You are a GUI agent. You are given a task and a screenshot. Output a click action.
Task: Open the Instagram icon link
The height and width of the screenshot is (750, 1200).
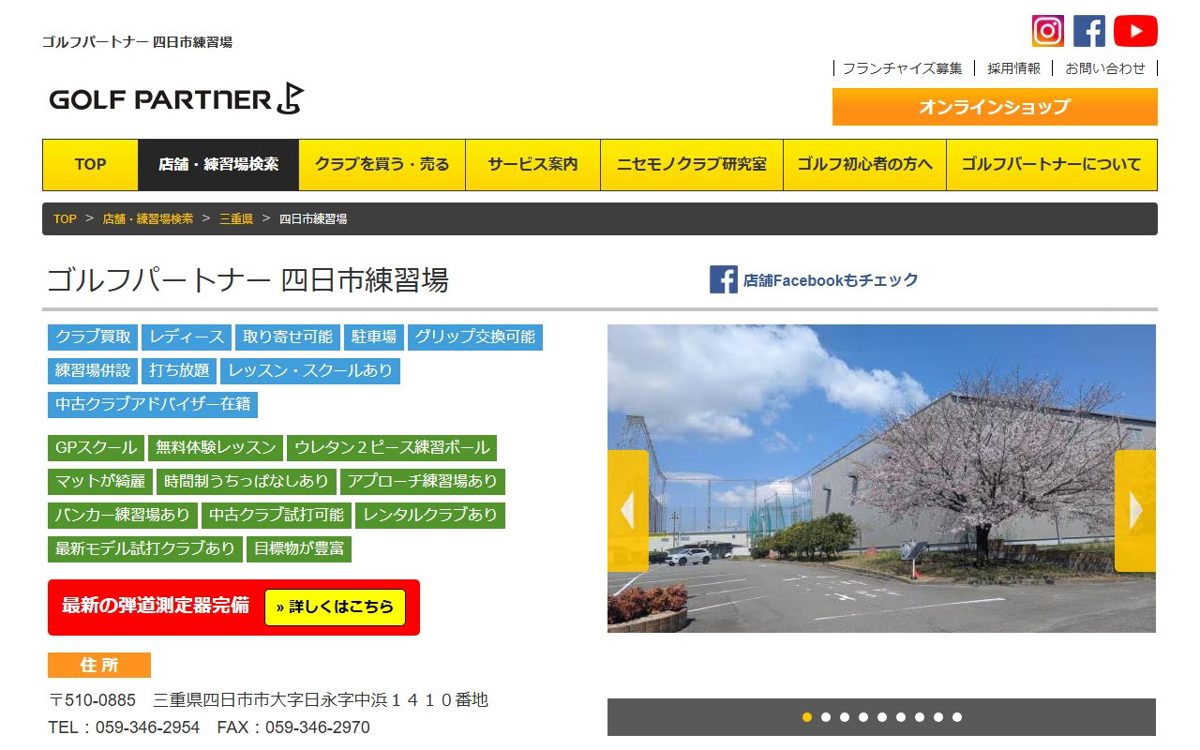tap(1048, 31)
